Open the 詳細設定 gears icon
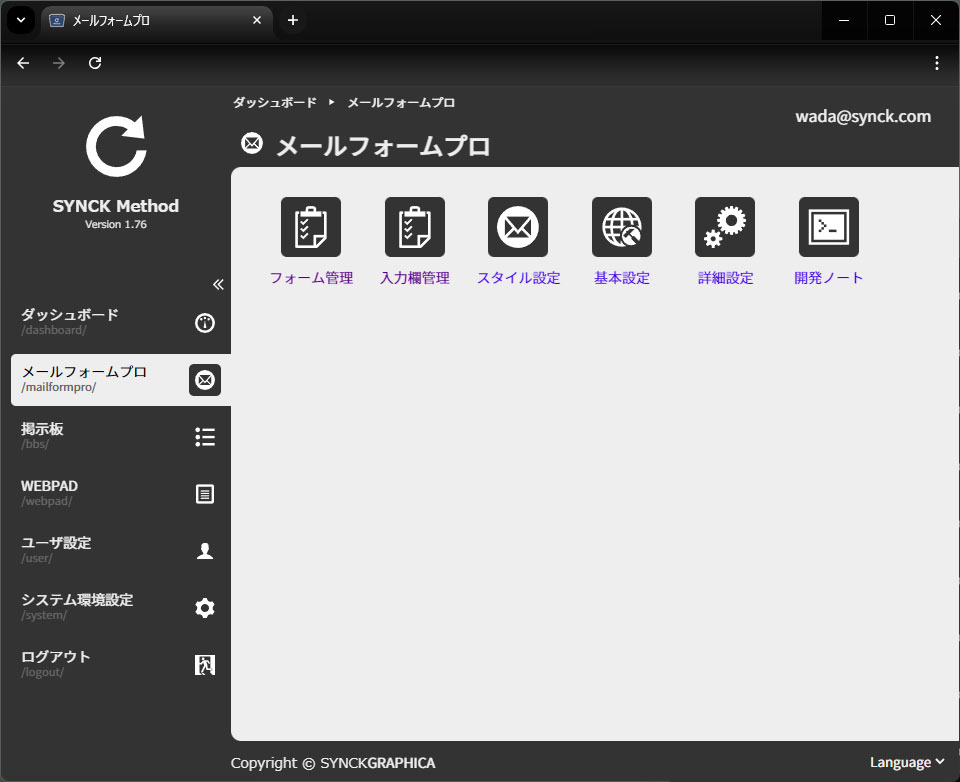This screenshot has height=782, width=960. 725,227
